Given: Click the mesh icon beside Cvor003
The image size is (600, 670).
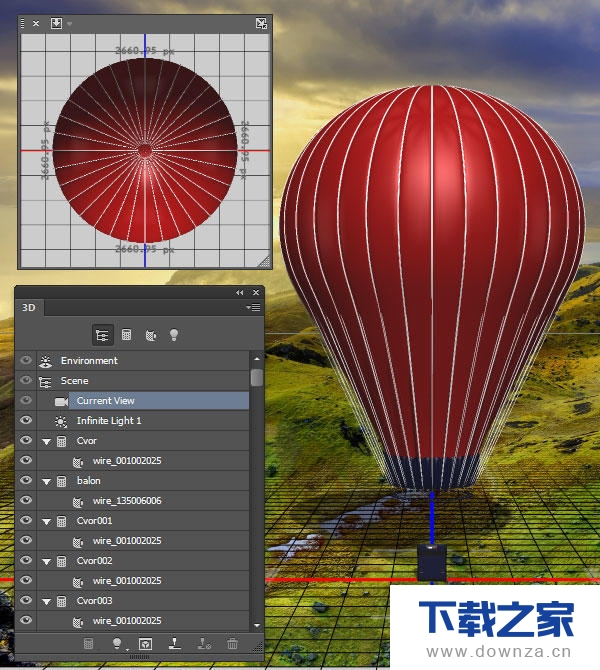Looking at the screenshot, I should click(x=62, y=601).
